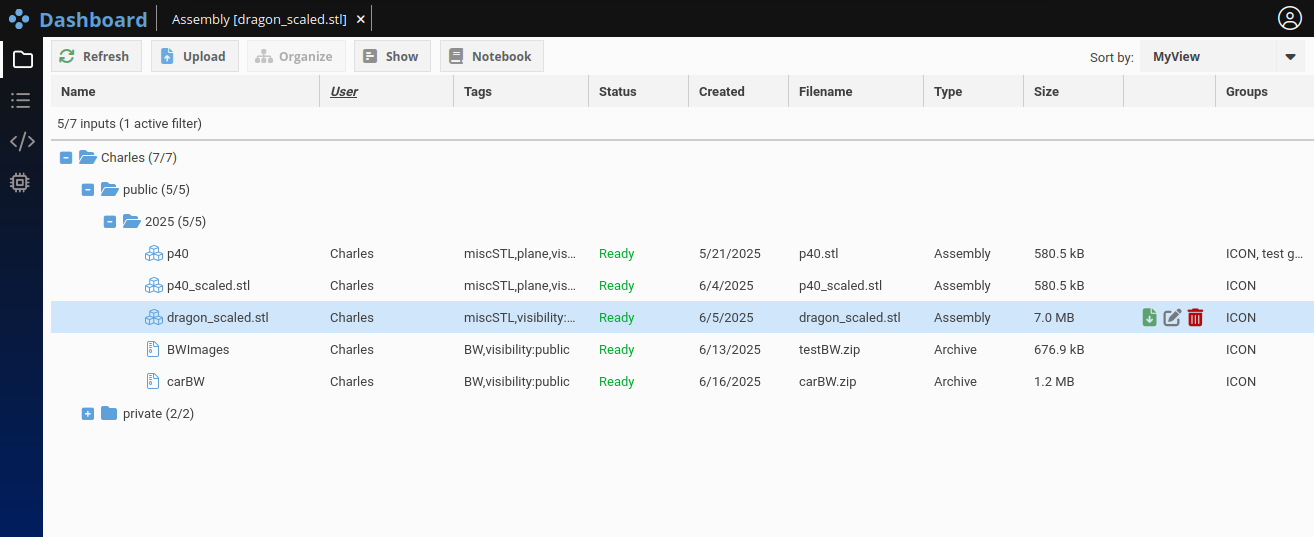Edit dragon_scaled.stl using the pencil icon
Screen dimensions: 1314x537
(x=1172, y=318)
